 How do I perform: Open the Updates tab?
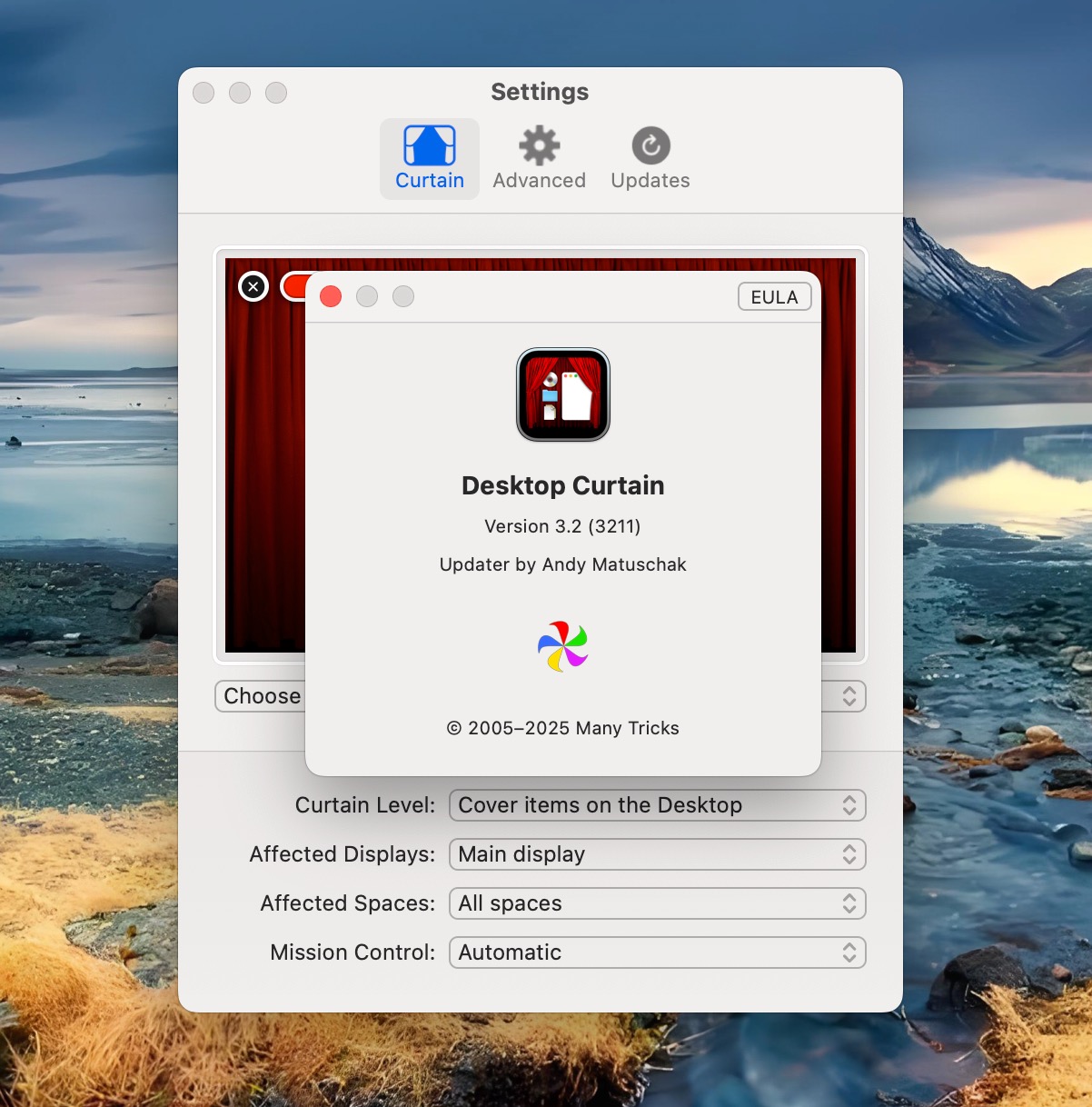[650, 159]
